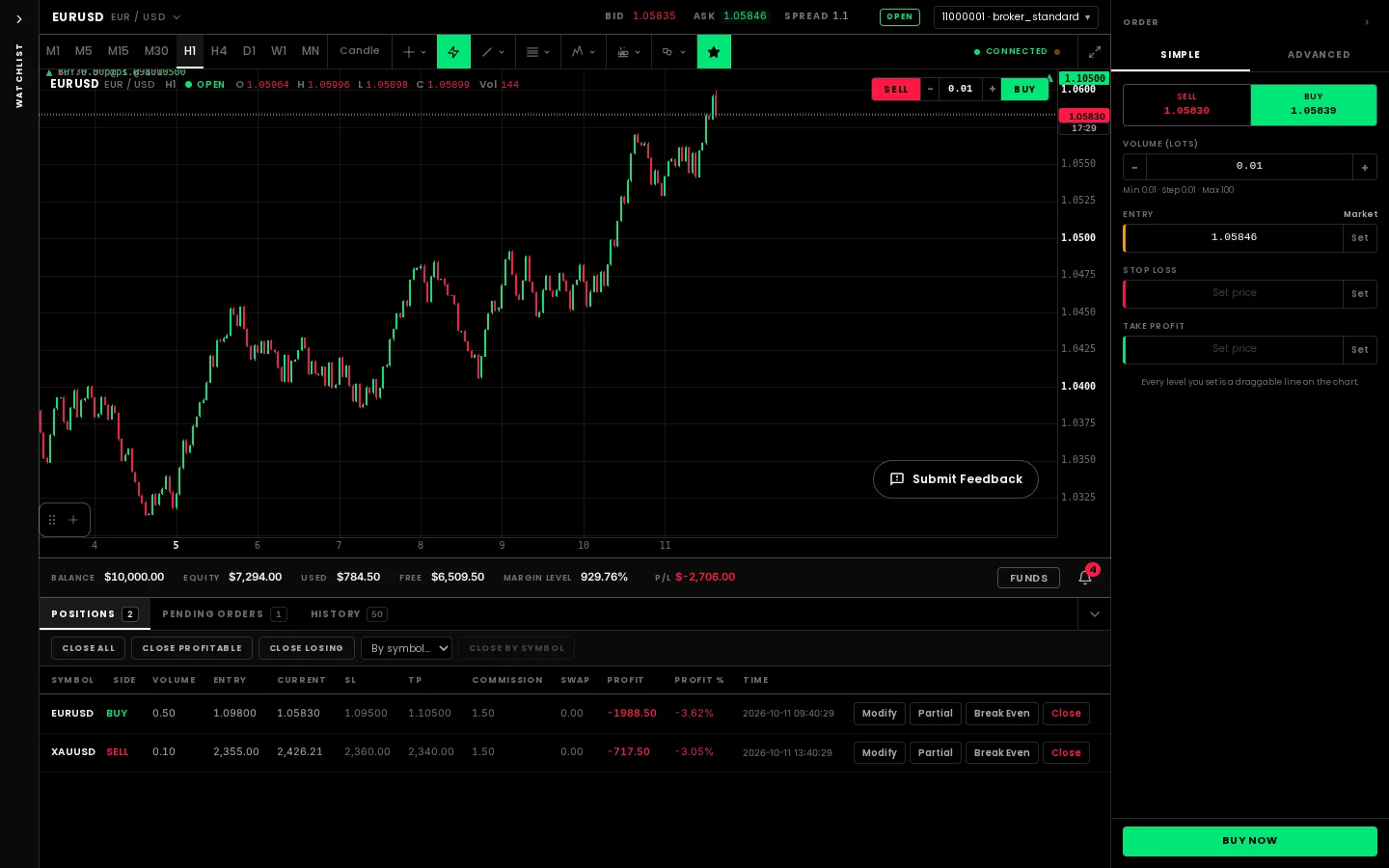The image size is (1389, 868).
Task: Click the Entry price 1.05846 field
Action: pos(1234,237)
